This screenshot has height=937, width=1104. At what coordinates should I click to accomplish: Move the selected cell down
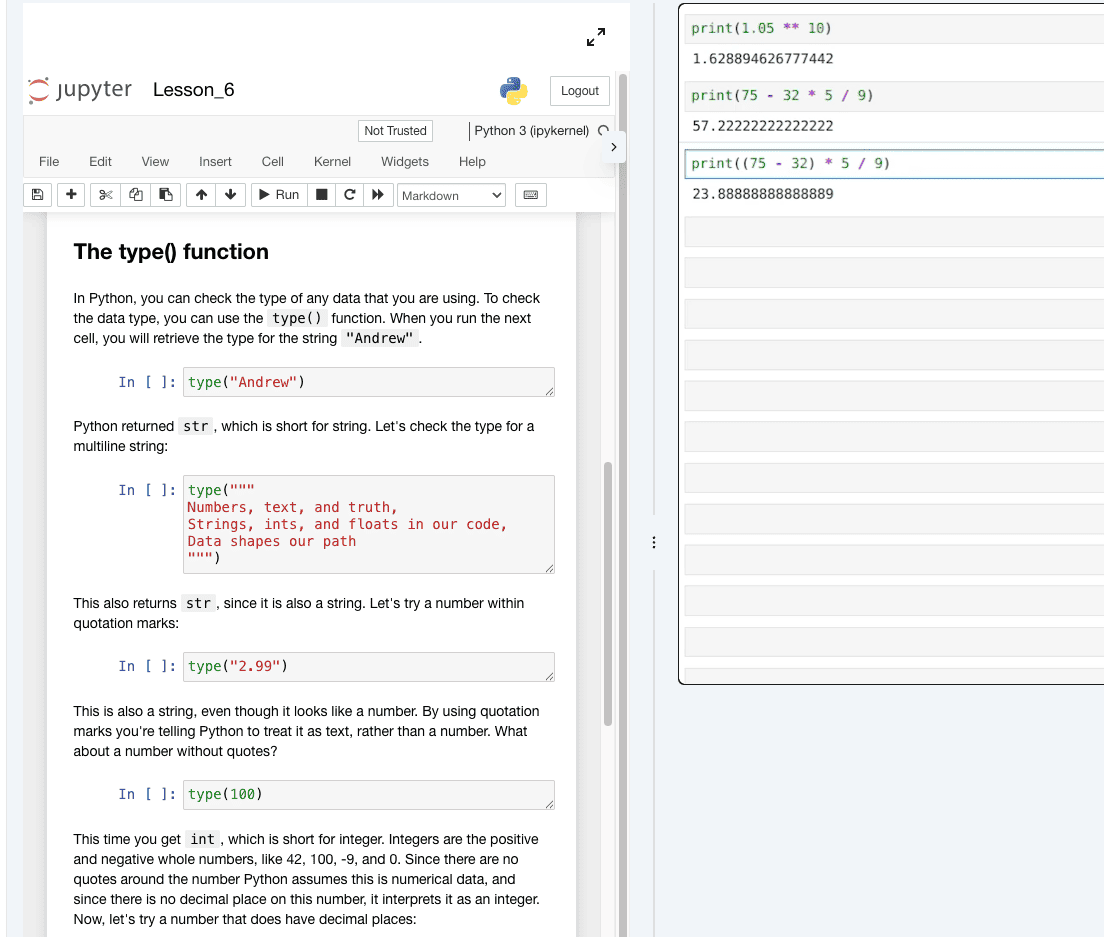(x=230, y=195)
